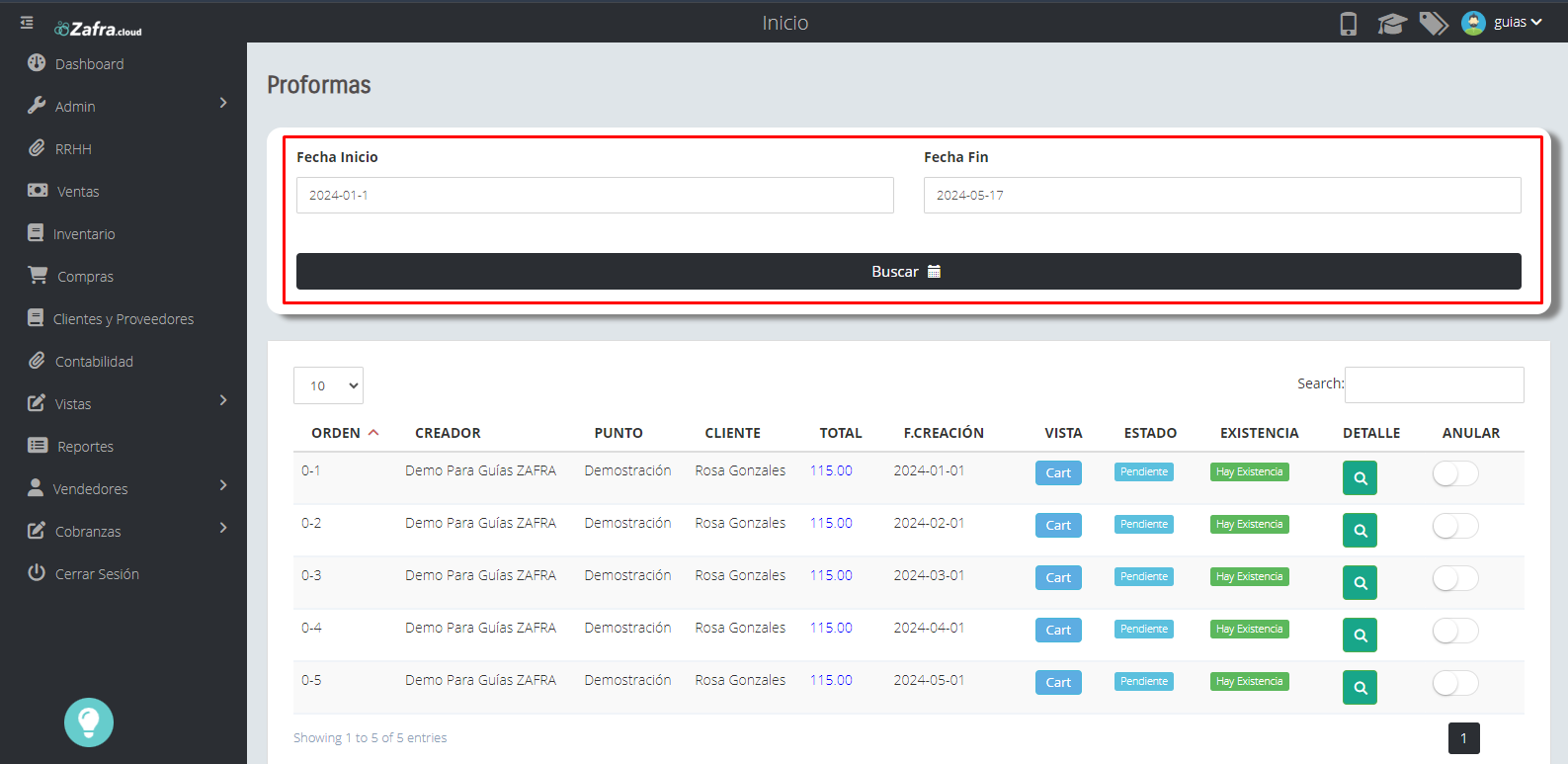Viewport: 1568px width, 764px height.
Task: Collapse sidebar using the hamburger menu icon
Action: pyautogui.click(x=27, y=22)
